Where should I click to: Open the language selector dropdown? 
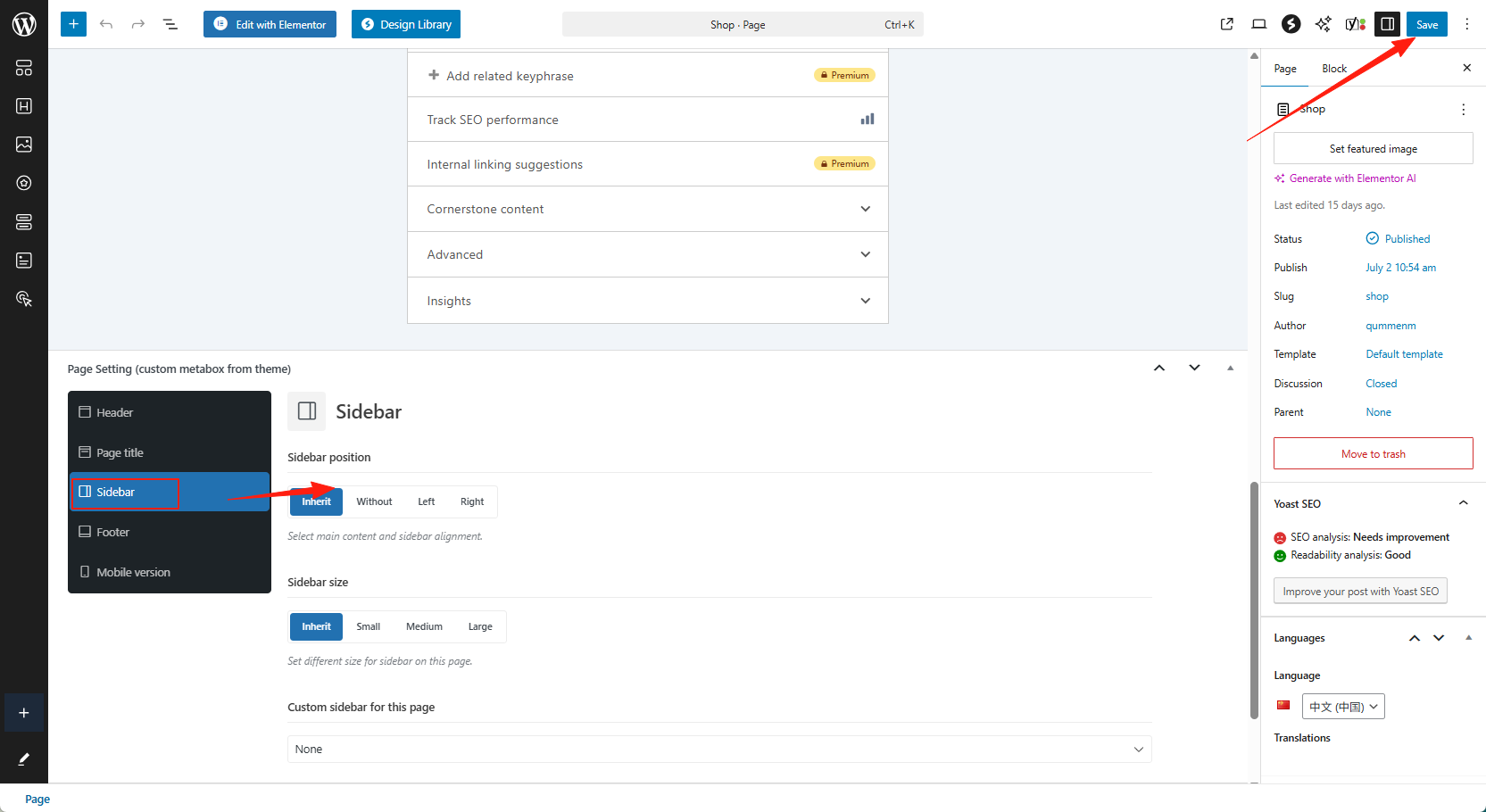(1343, 707)
